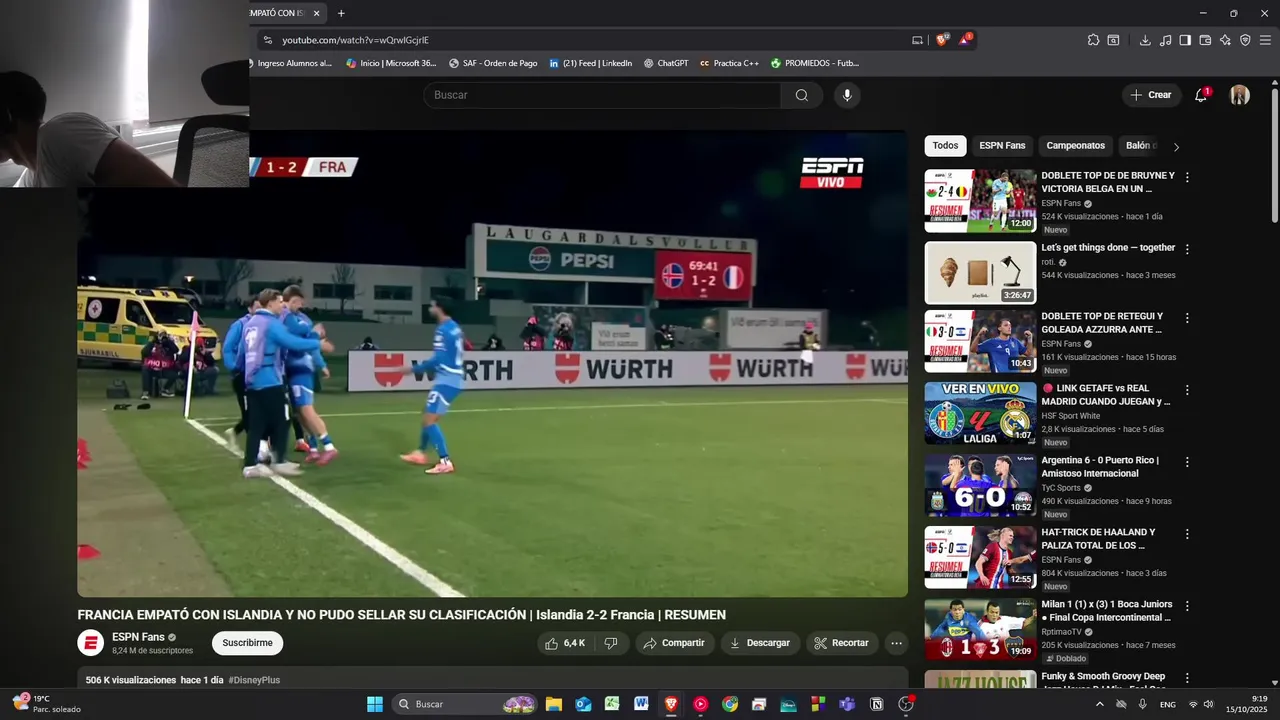The width and height of the screenshot is (1280, 720).
Task: Open a new browser tab with plus
Action: [341, 13]
